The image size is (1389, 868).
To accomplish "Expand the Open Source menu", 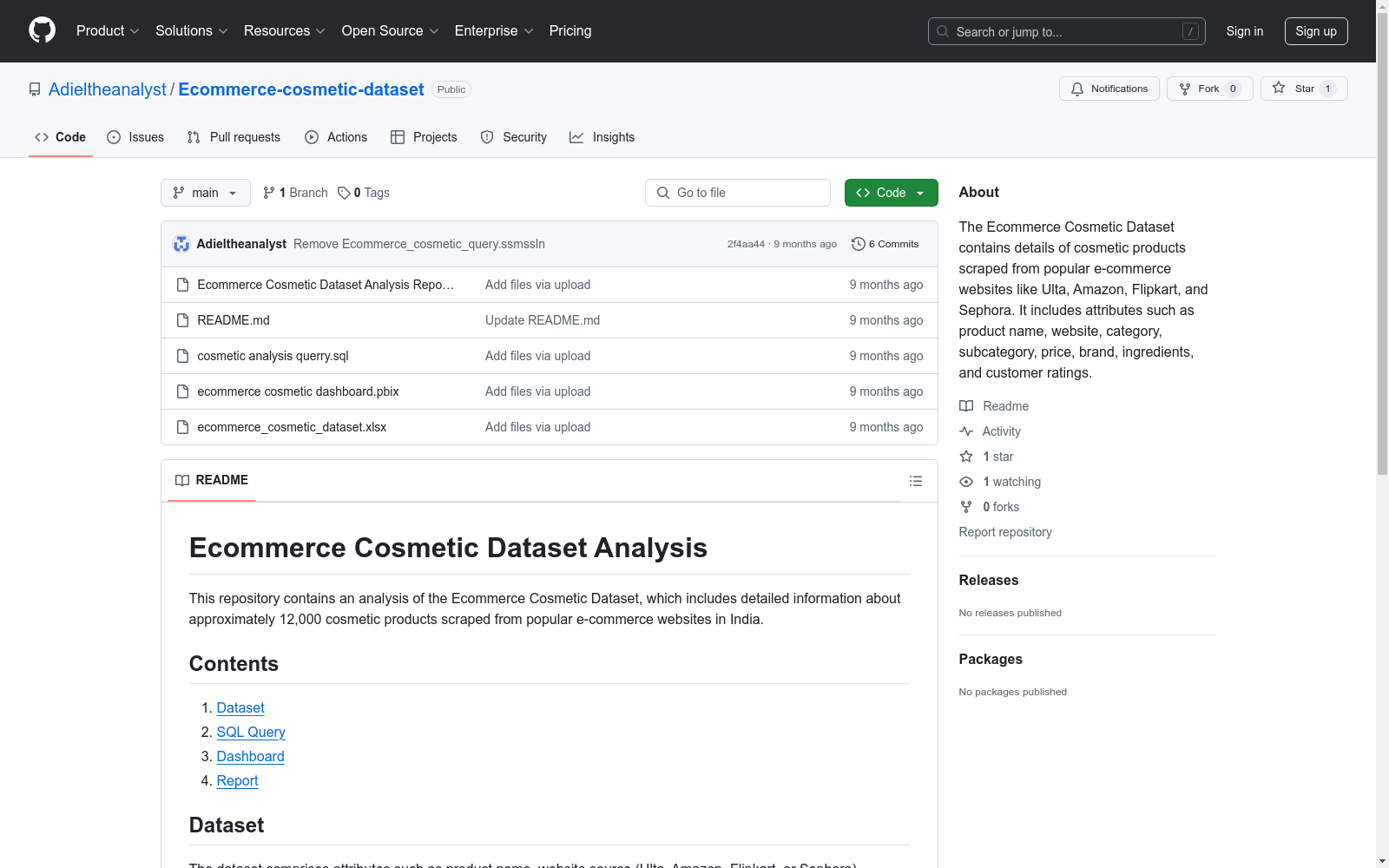I will pyautogui.click(x=391, y=31).
